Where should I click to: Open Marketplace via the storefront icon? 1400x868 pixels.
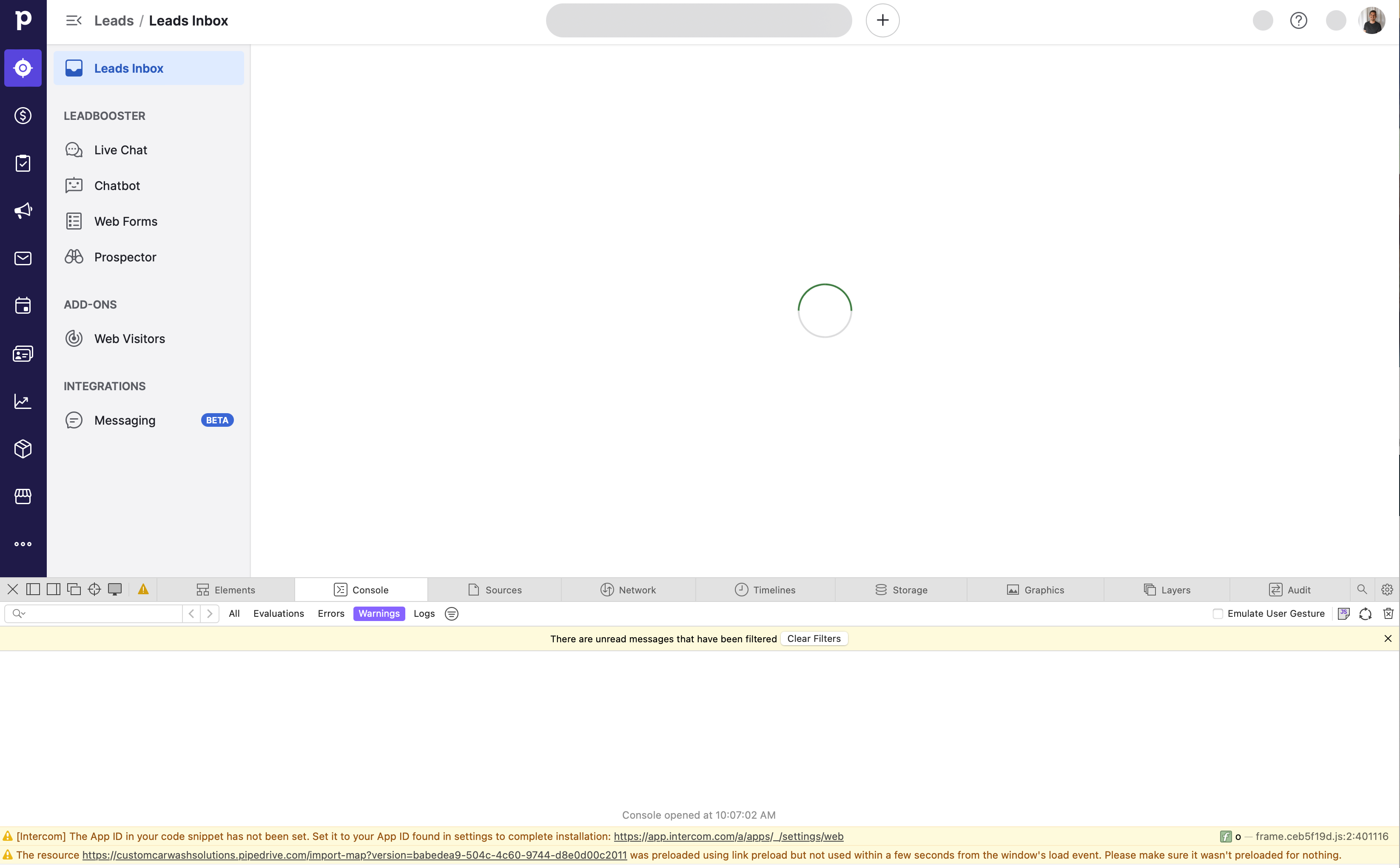[x=23, y=496]
